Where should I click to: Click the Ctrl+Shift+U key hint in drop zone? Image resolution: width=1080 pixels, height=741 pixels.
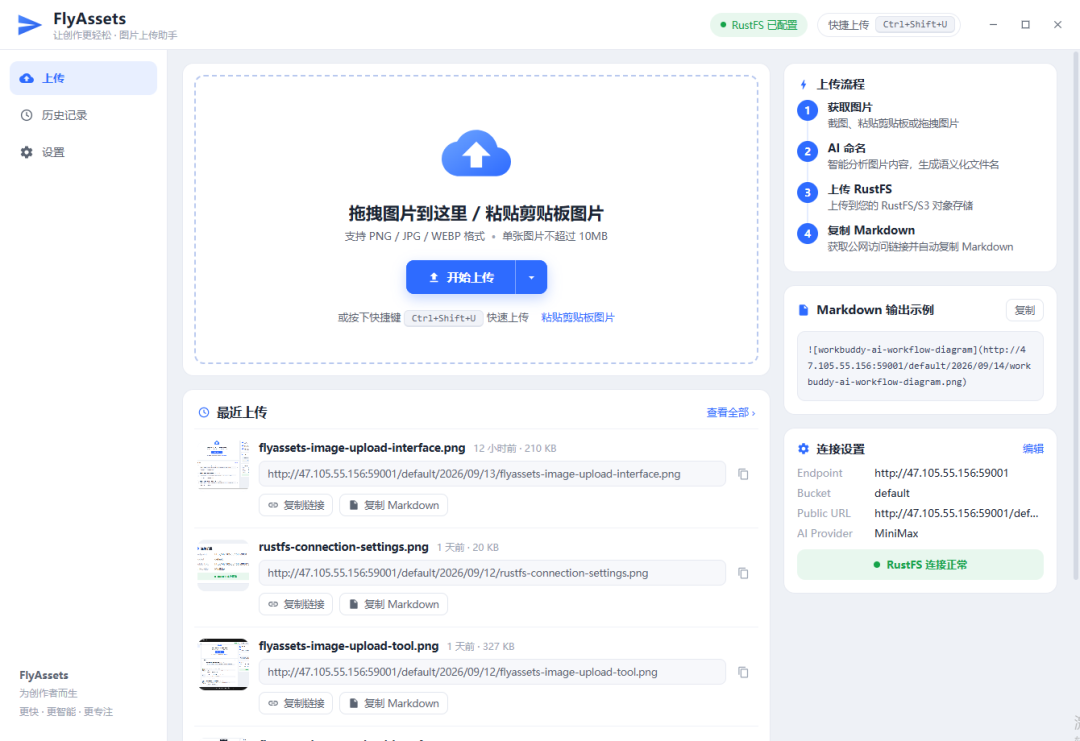444,318
